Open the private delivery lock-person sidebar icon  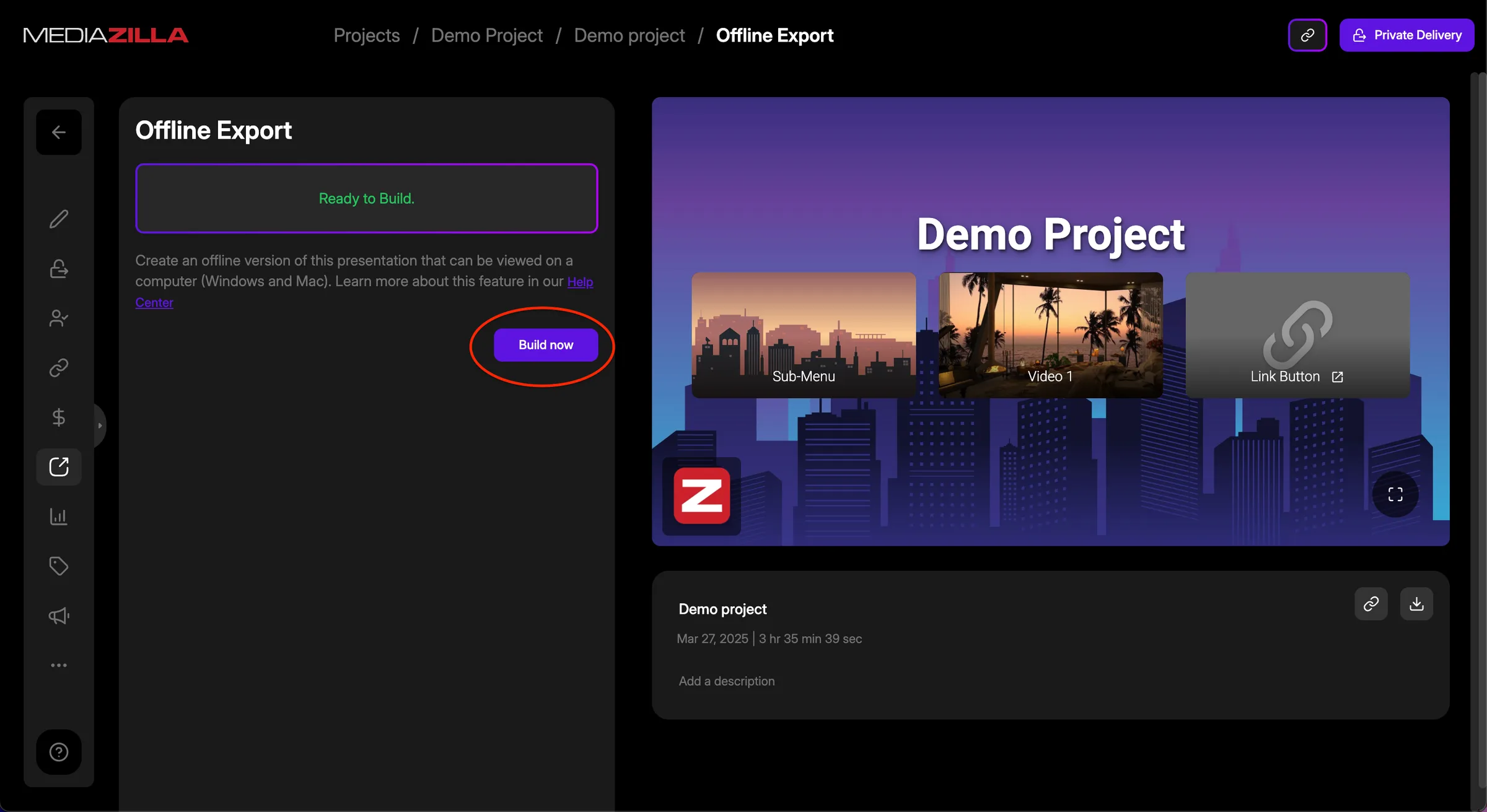pos(59,268)
